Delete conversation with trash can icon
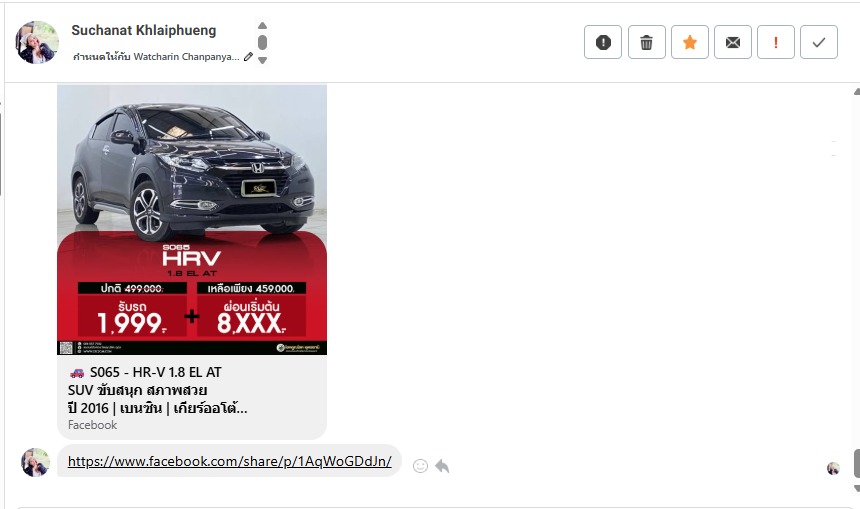The image size is (860, 509). pos(647,42)
